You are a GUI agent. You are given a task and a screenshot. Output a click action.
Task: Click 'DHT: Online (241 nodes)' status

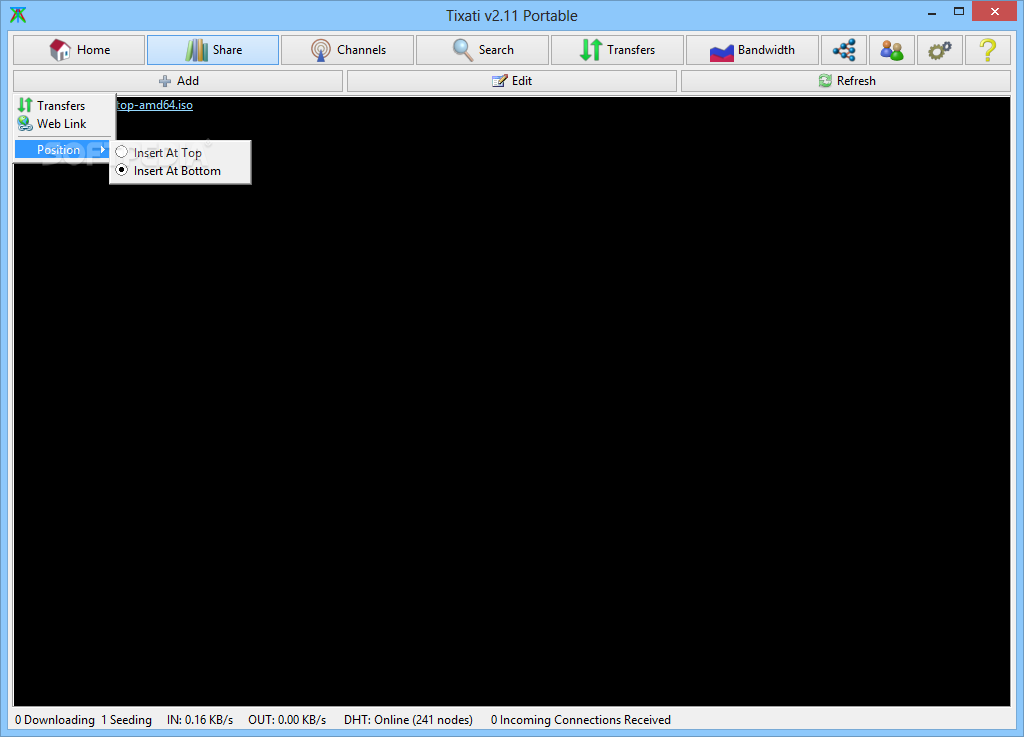(x=408, y=719)
